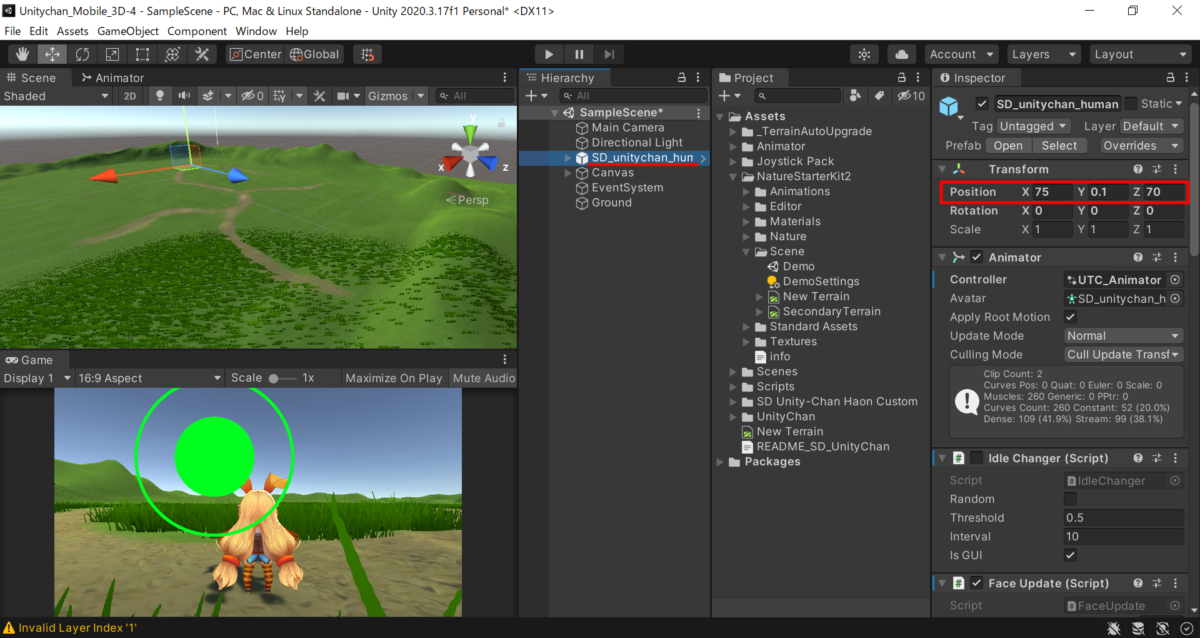
Task: Toggle the Scene view component tools icon
Action: pos(320,96)
